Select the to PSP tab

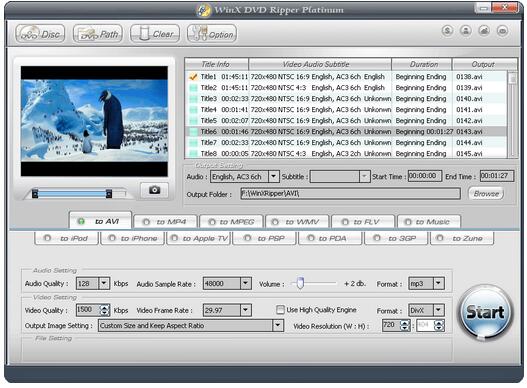(x=264, y=238)
